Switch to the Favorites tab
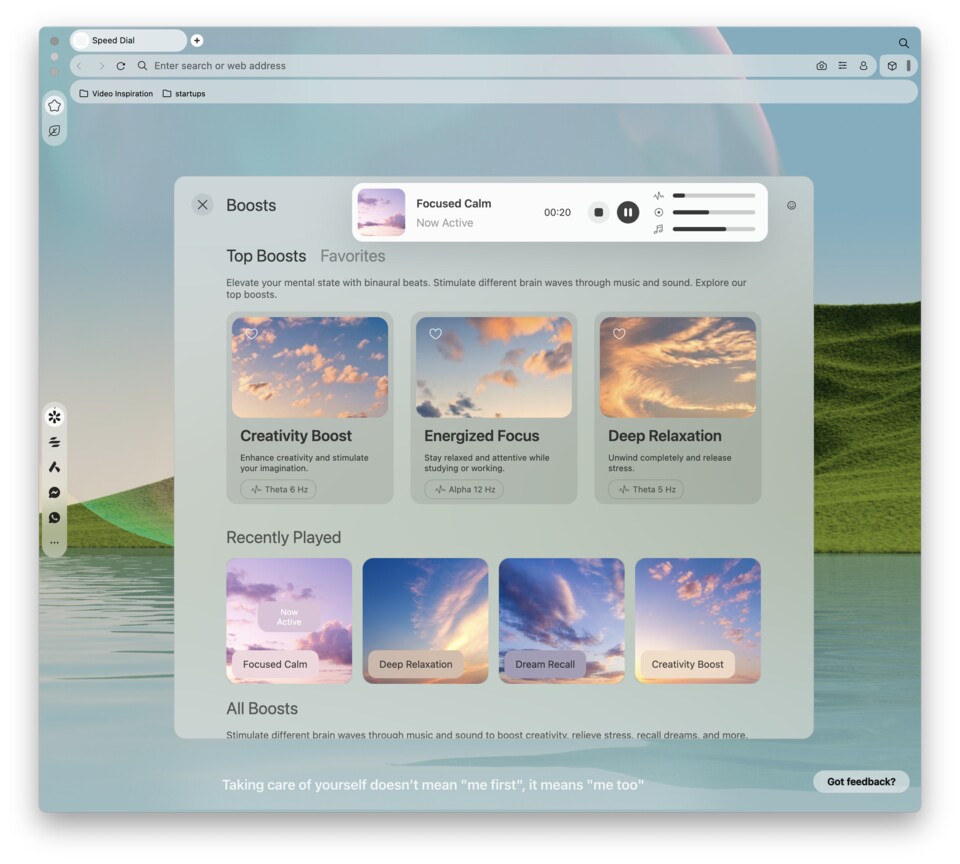 [x=352, y=256]
